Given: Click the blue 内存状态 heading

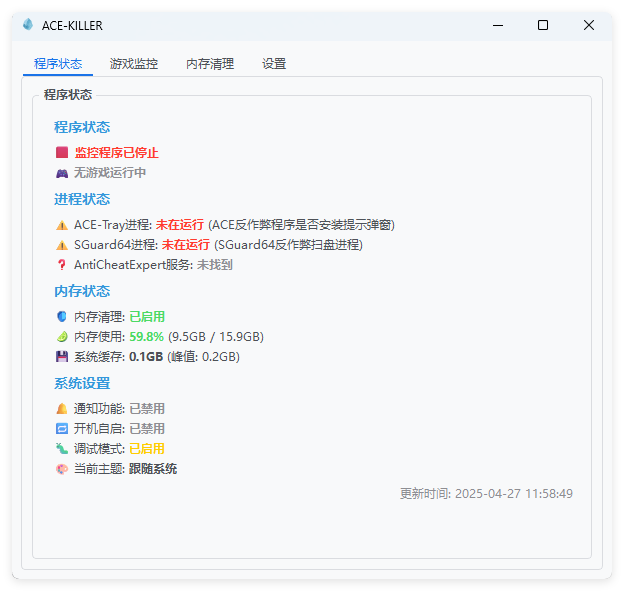Looking at the screenshot, I should point(82,291).
